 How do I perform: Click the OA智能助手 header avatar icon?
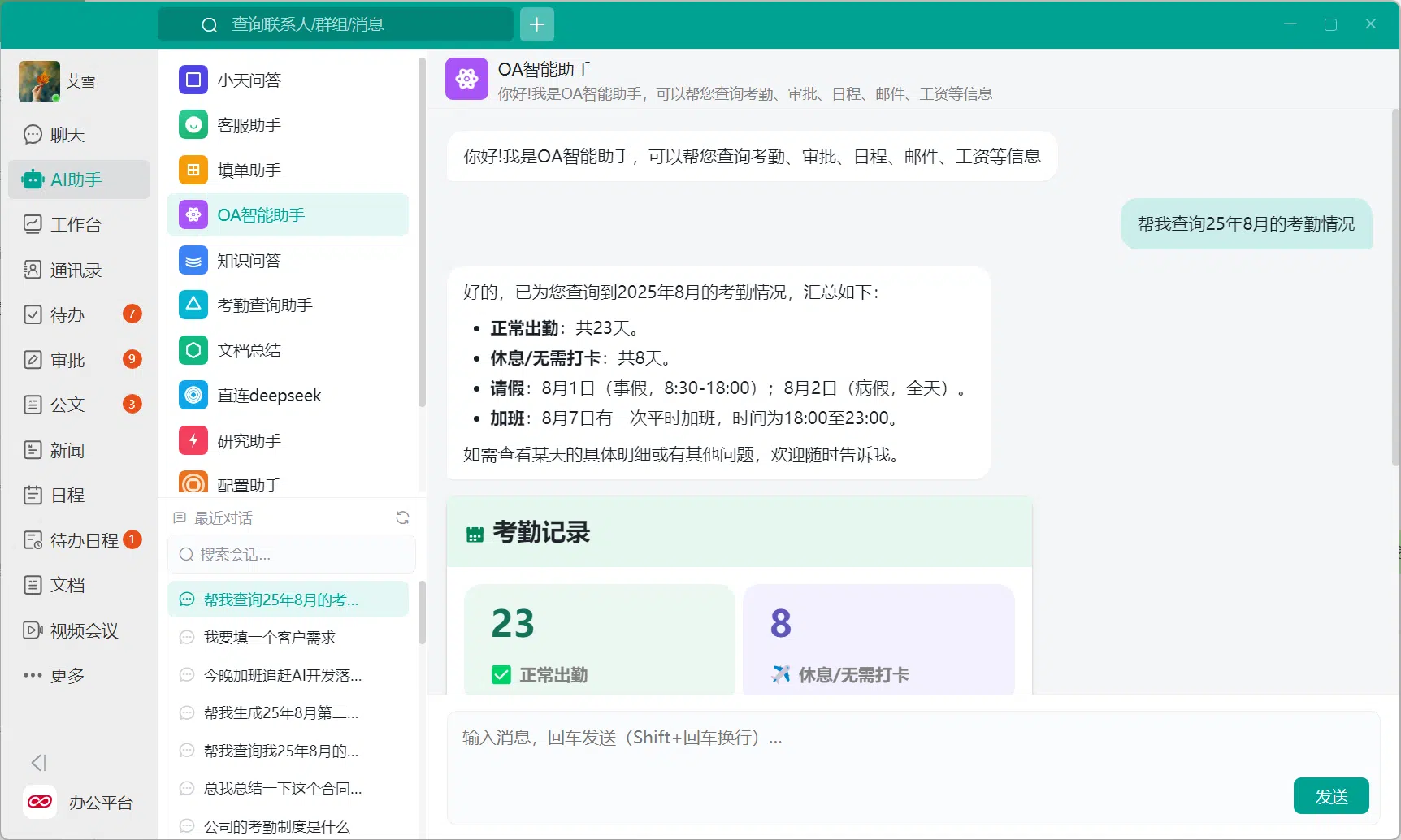coord(466,79)
